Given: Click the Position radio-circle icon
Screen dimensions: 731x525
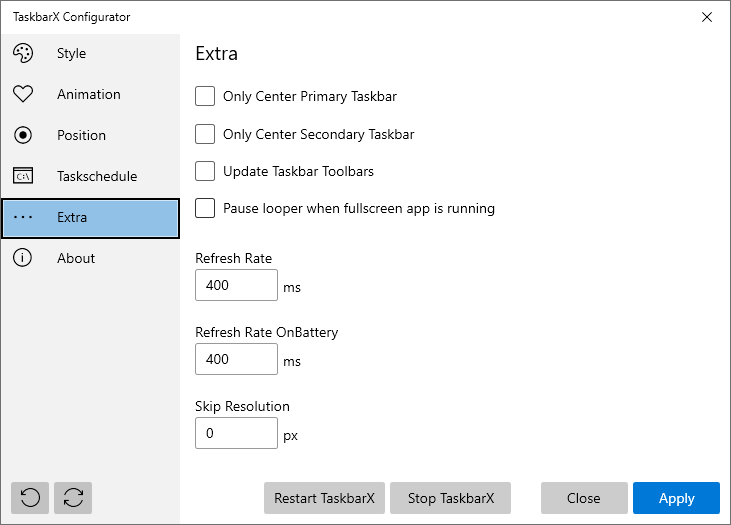Looking at the screenshot, I should tap(23, 135).
